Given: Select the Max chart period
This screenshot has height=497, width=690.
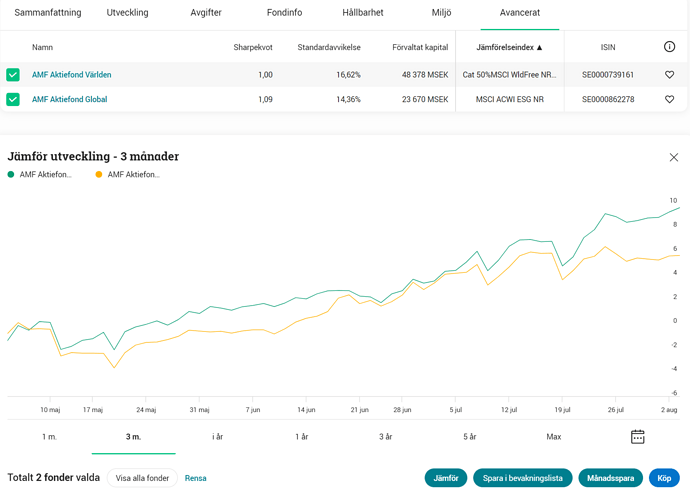Looking at the screenshot, I should click(554, 437).
